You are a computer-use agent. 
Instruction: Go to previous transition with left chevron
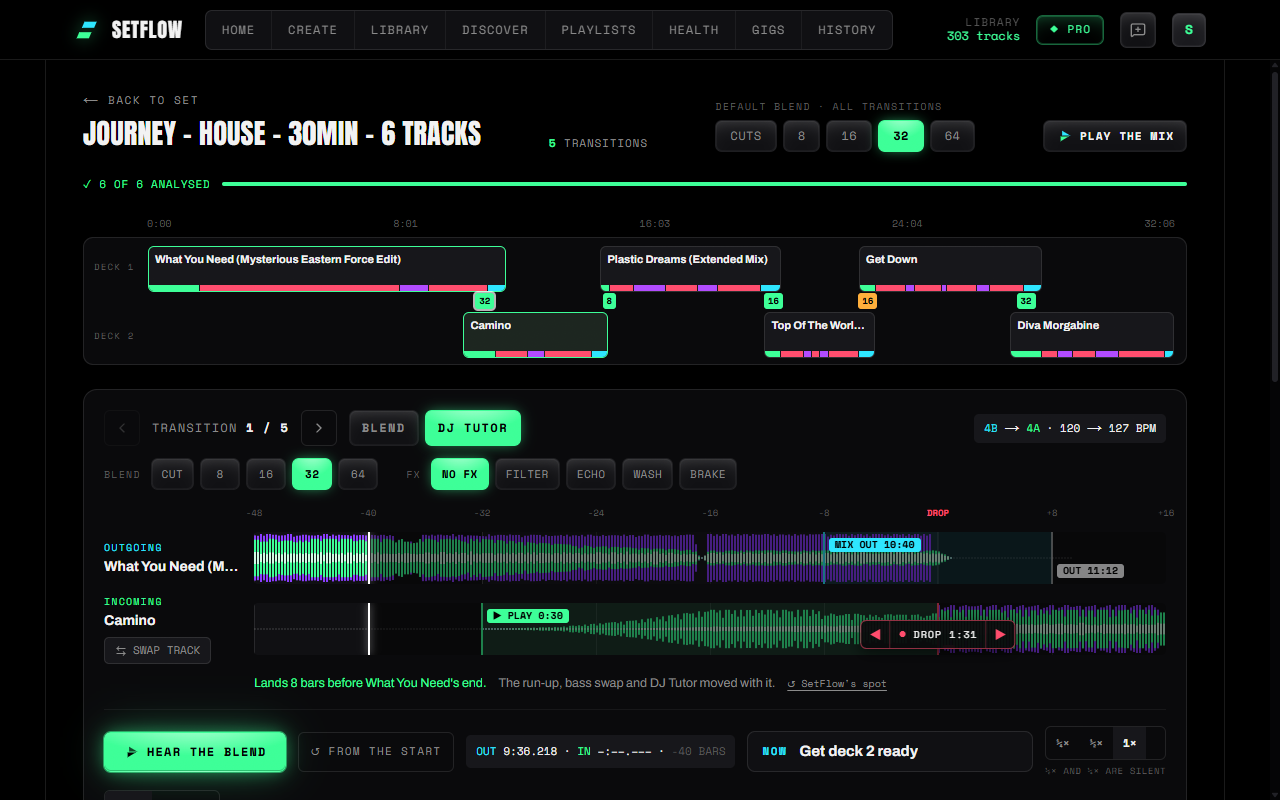pos(122,428)
